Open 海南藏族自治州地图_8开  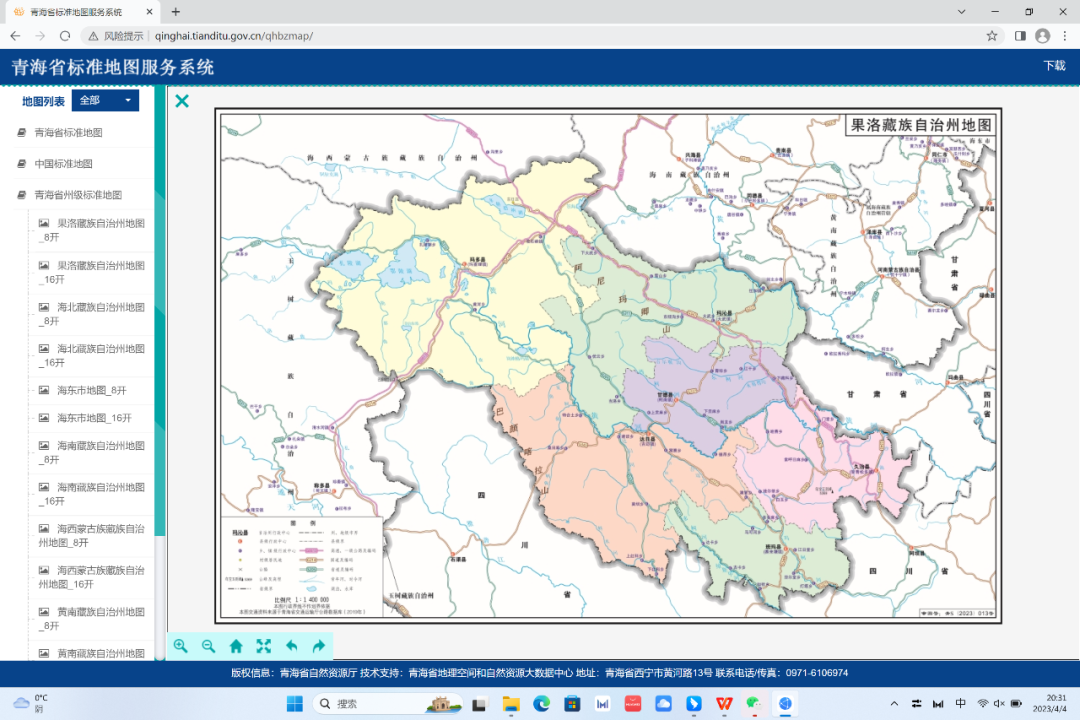[x=92, y=452]
